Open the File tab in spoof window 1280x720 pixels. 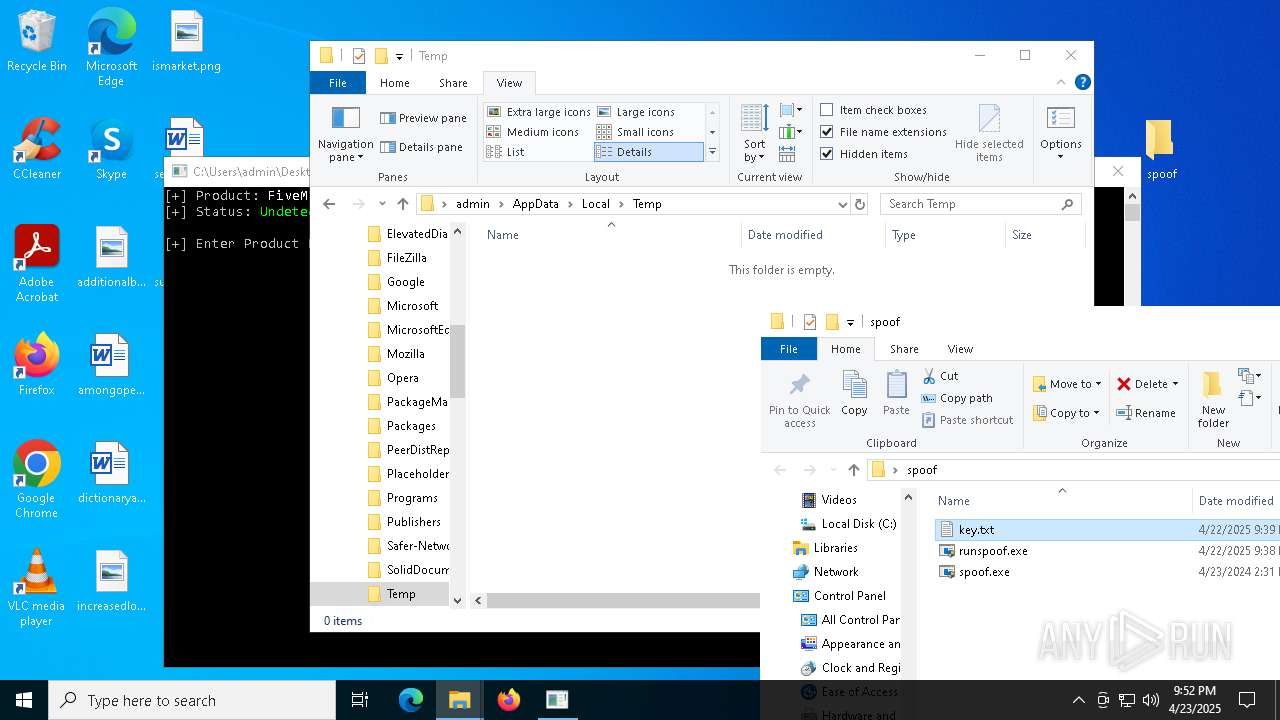coord(789,349)
